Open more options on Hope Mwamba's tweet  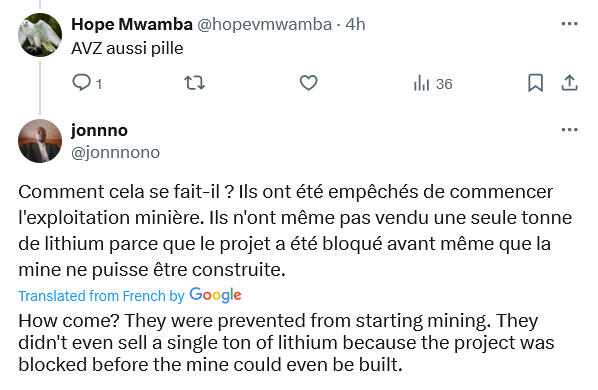[x=569, y=24]
